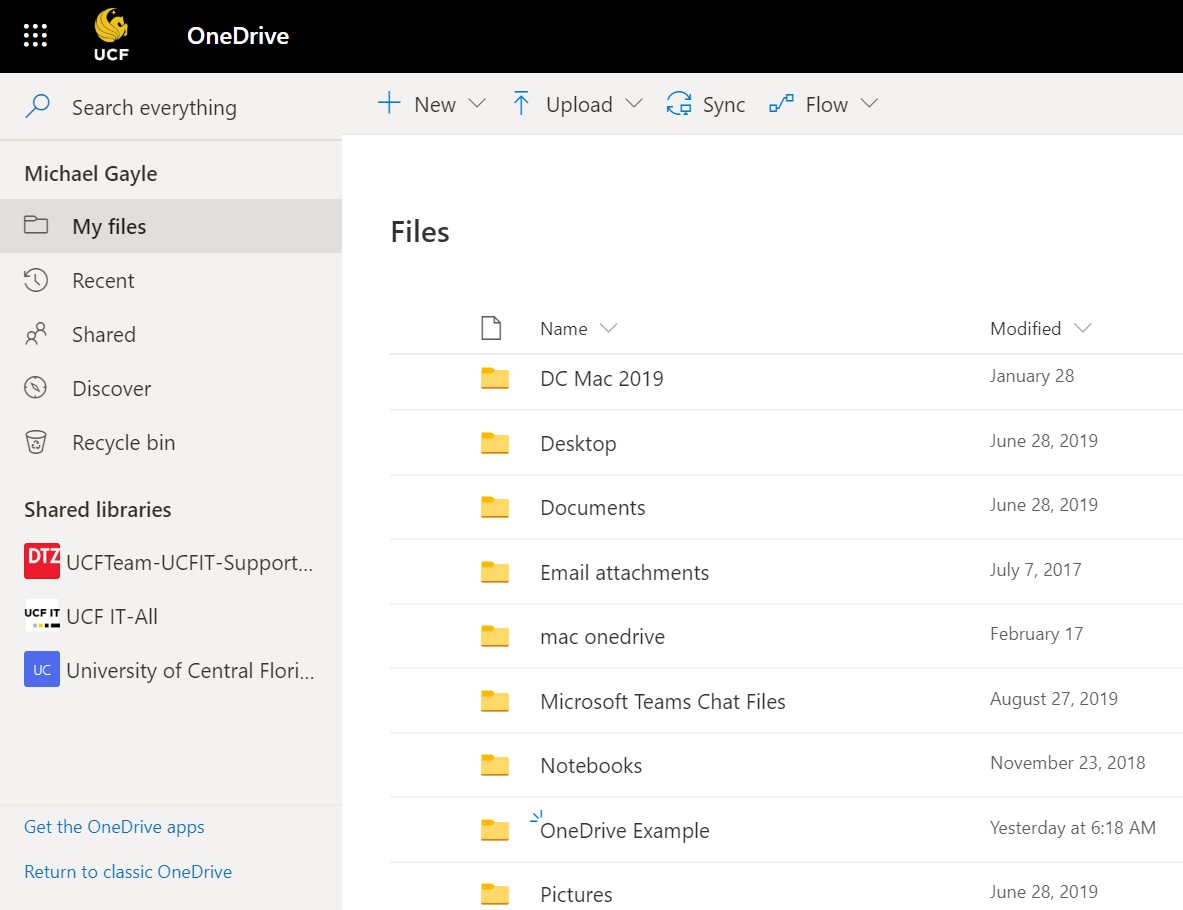Open the Notebooks folder name

click(591, 765)
